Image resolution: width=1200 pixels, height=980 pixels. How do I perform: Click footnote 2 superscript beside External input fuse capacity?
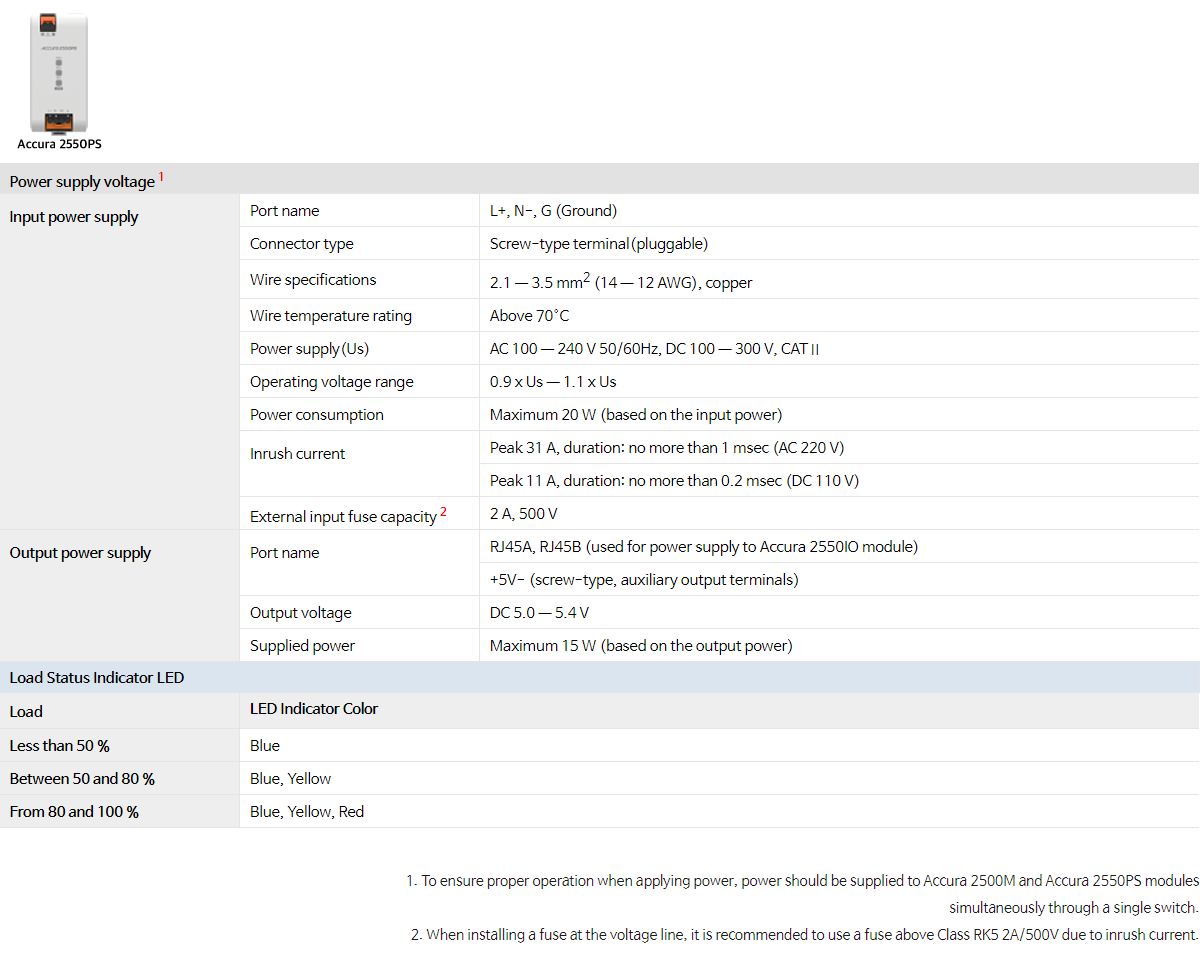point(443,512)
